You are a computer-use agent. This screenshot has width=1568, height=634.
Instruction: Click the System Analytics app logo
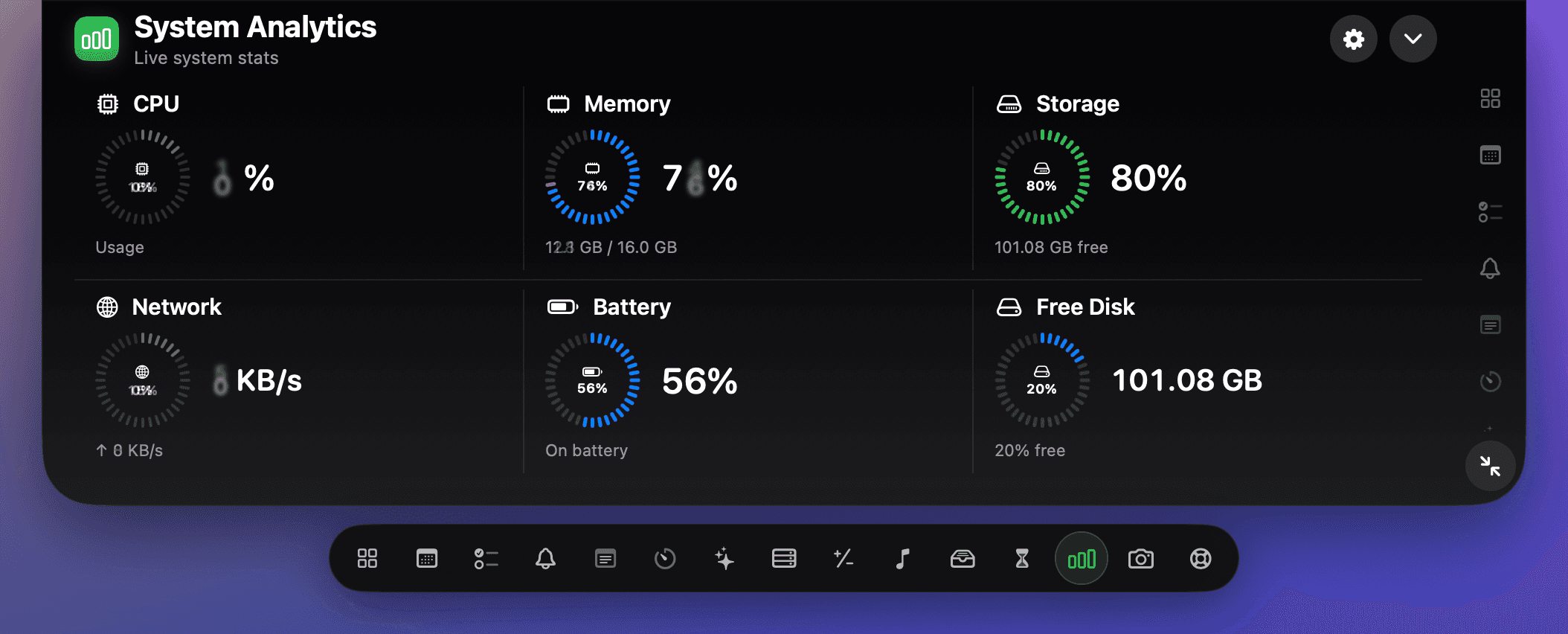(97, 39)
